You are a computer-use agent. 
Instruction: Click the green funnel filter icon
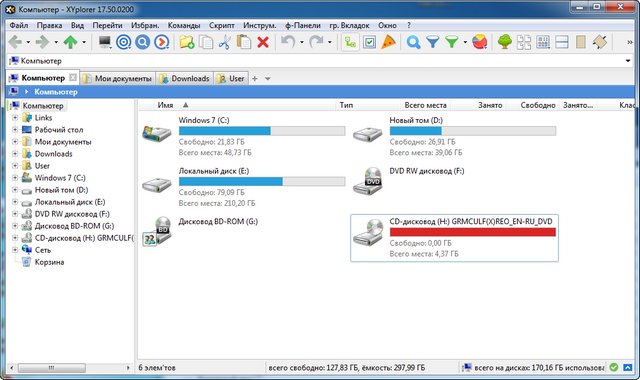451,42
